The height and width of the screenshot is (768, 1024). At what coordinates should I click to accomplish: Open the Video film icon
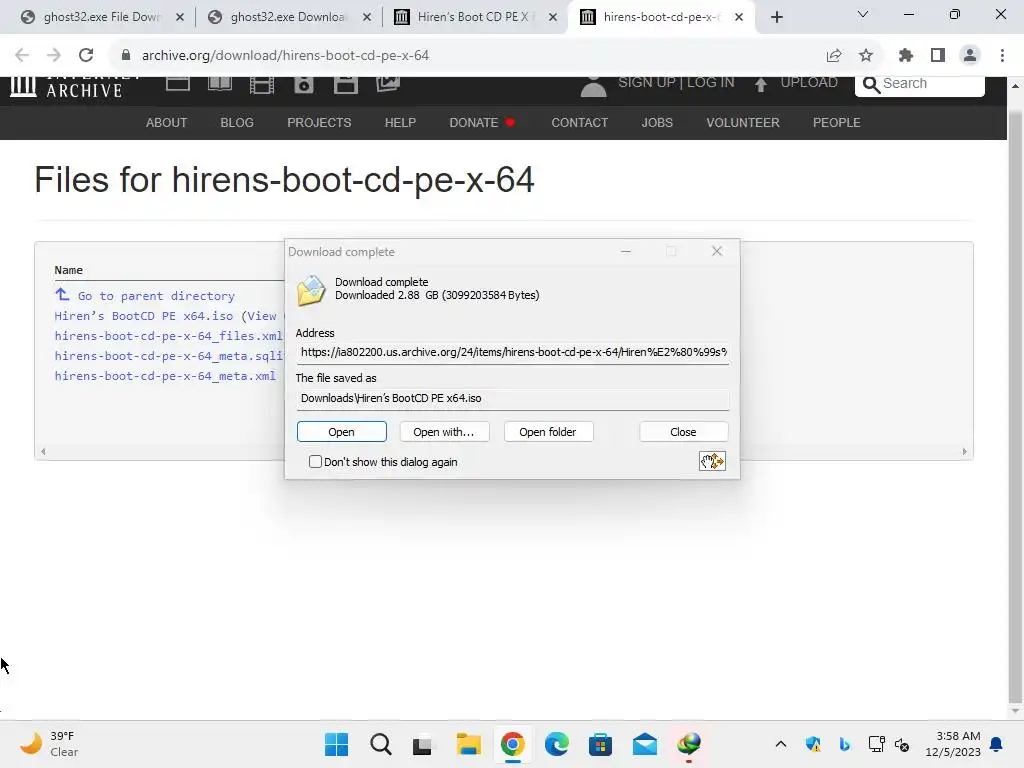coord(262,84)
